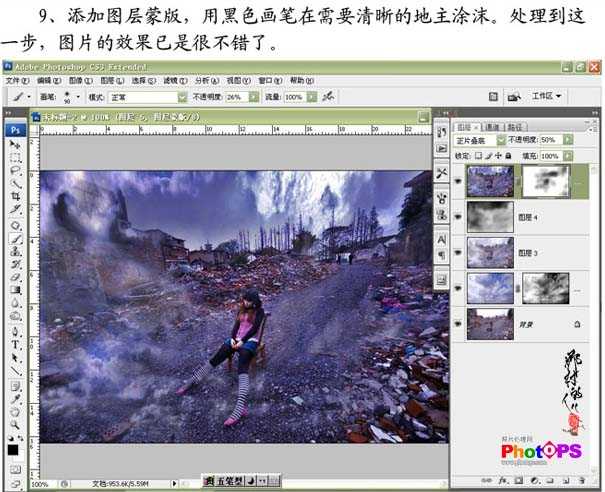Click brush opacity 26% field
This screenshot has width=605, height=492.
tap(236, 97)
